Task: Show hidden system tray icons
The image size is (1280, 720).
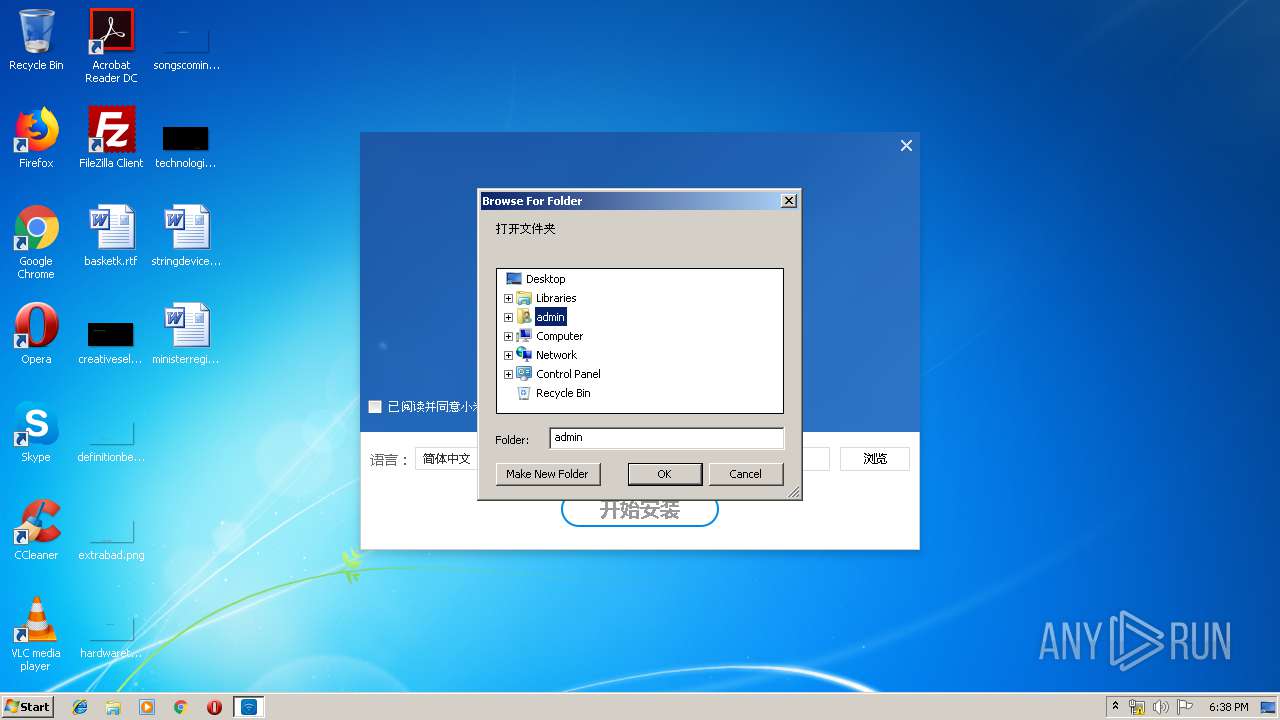Action: [x=1115, y=706]
